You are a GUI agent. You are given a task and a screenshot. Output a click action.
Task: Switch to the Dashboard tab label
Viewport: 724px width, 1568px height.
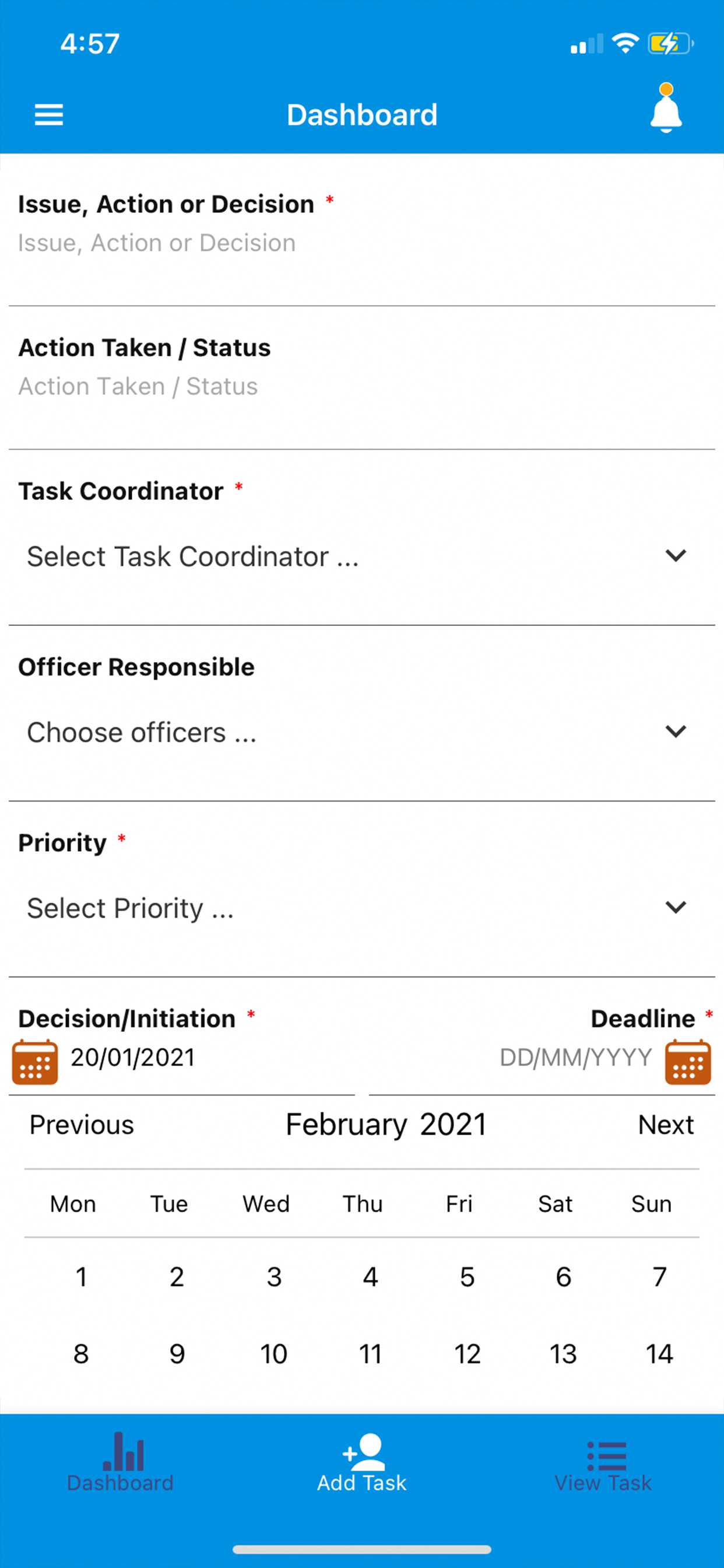coord(121,1483)
